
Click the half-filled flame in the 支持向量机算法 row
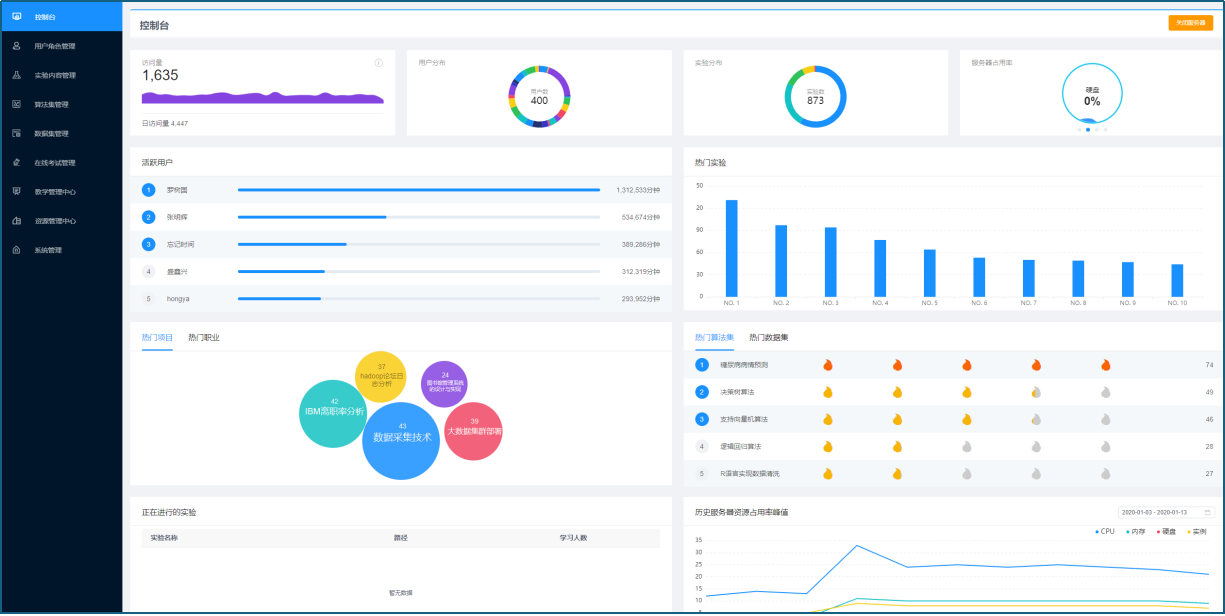point(1036,419)
